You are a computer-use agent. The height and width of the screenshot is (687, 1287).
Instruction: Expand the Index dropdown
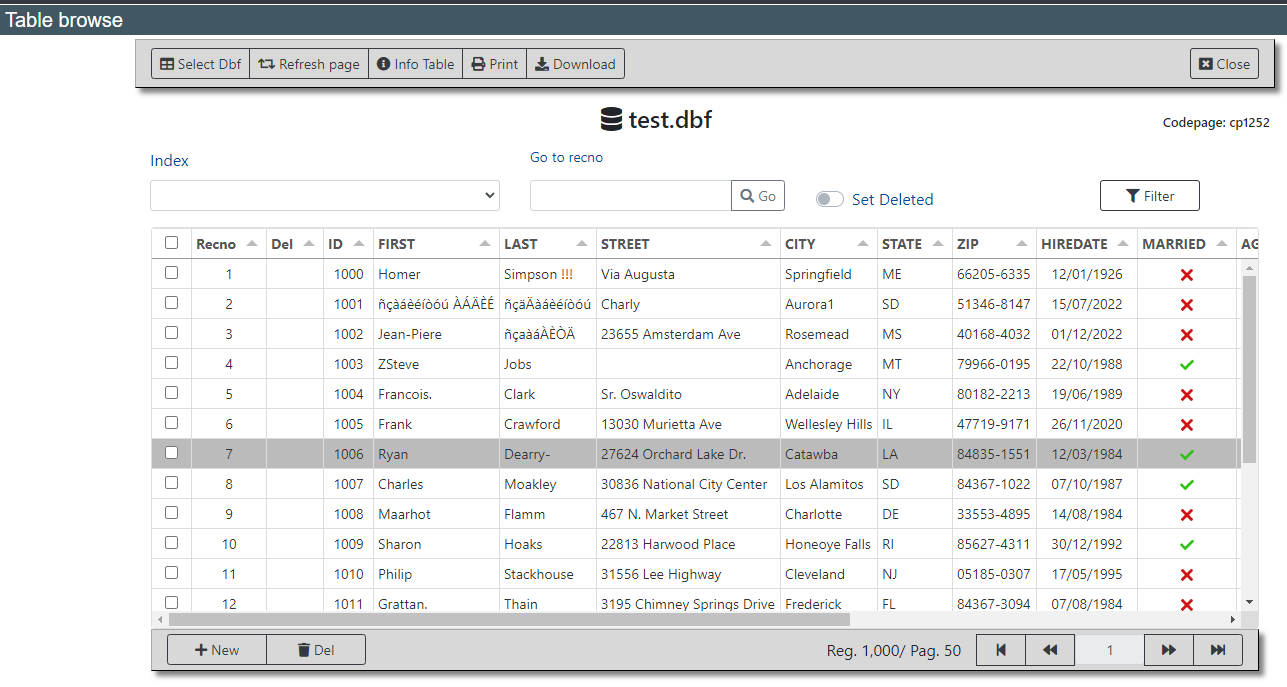(325, 196)
